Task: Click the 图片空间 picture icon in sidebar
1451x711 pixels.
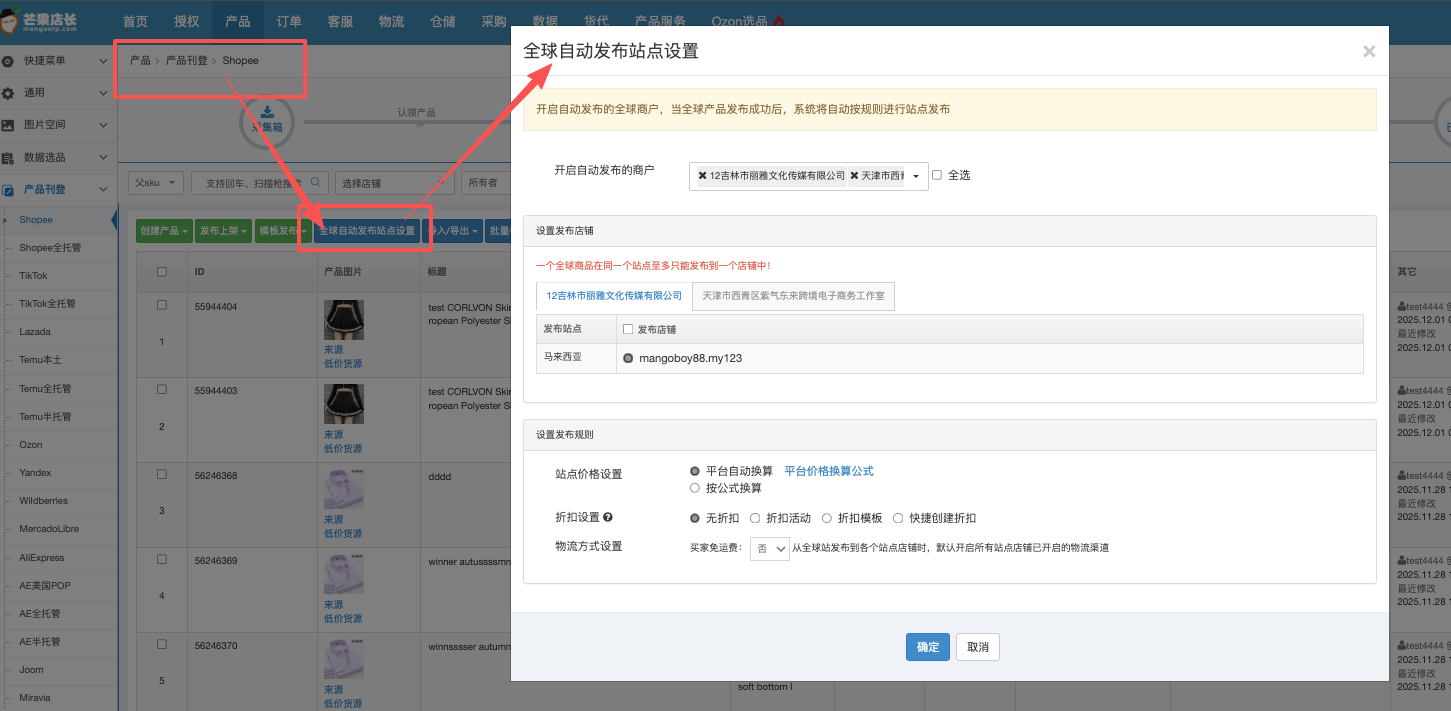Action: (x=9, y=125)
